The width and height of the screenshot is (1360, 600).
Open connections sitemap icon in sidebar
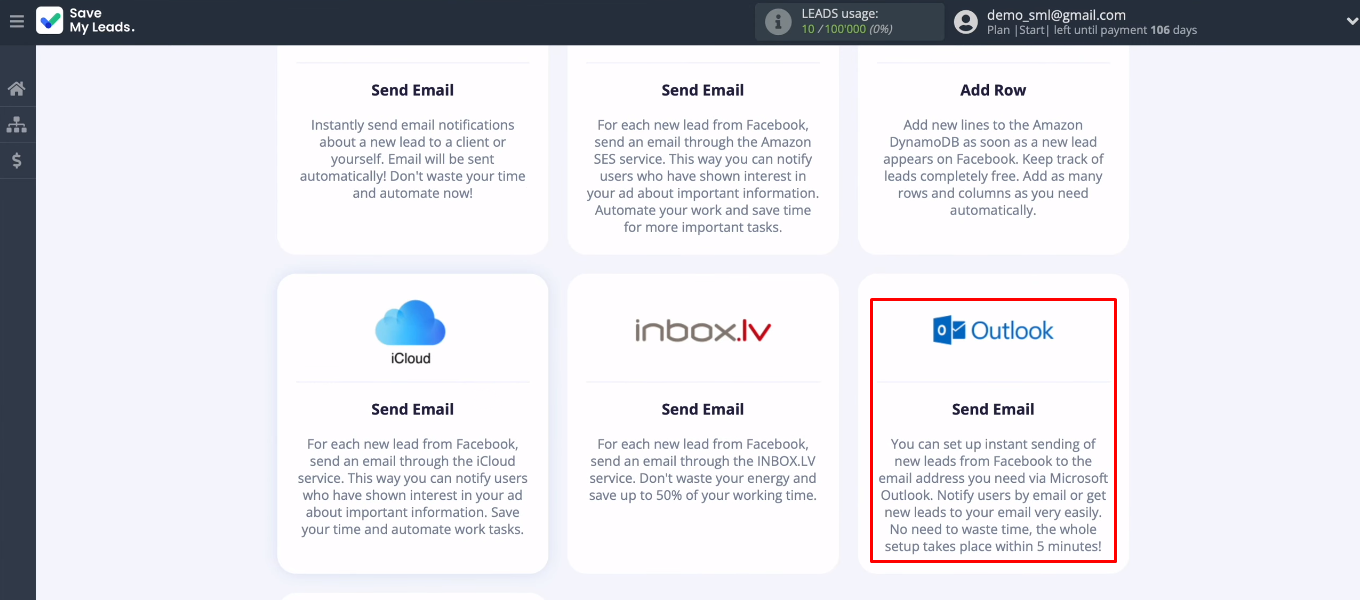[17, 125]
